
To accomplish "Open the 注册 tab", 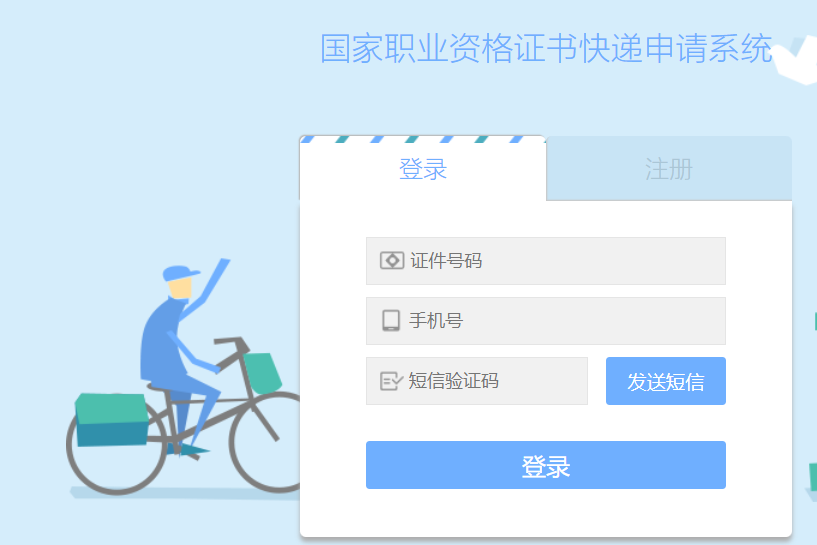I will [669, 169].
